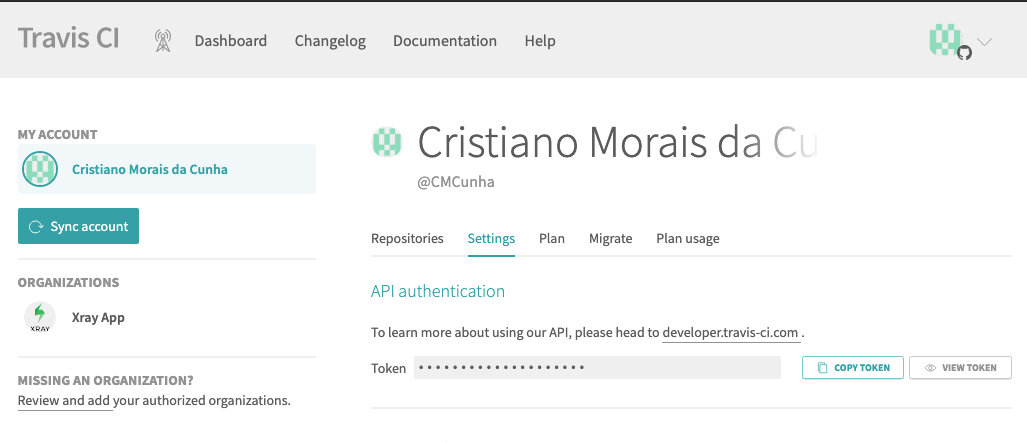Screen dimensions: 1027x443
Task: Go to the Migrate tab
Action: (610, 239)
